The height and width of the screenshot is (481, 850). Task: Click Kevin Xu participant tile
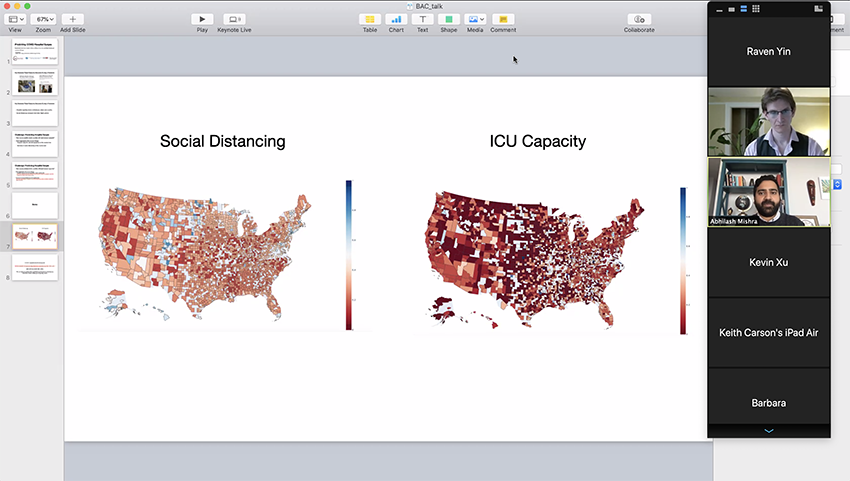pos(769,262)
